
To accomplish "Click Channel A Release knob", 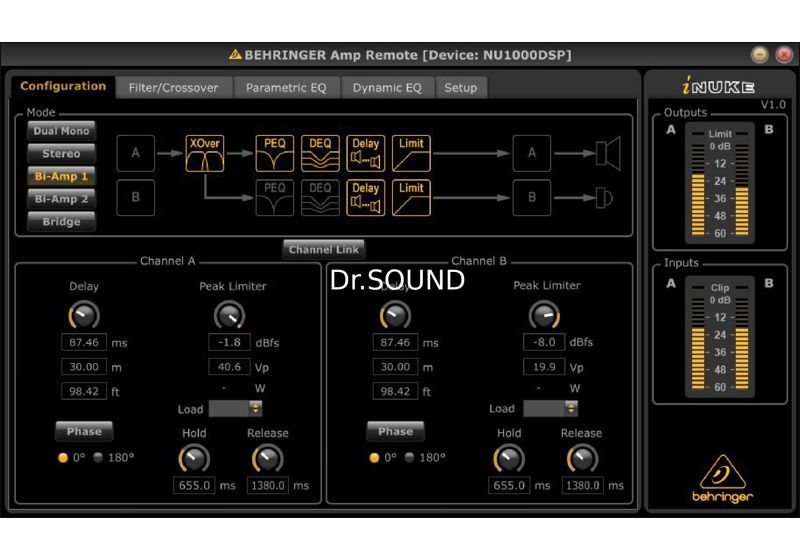I will point(267,458).
